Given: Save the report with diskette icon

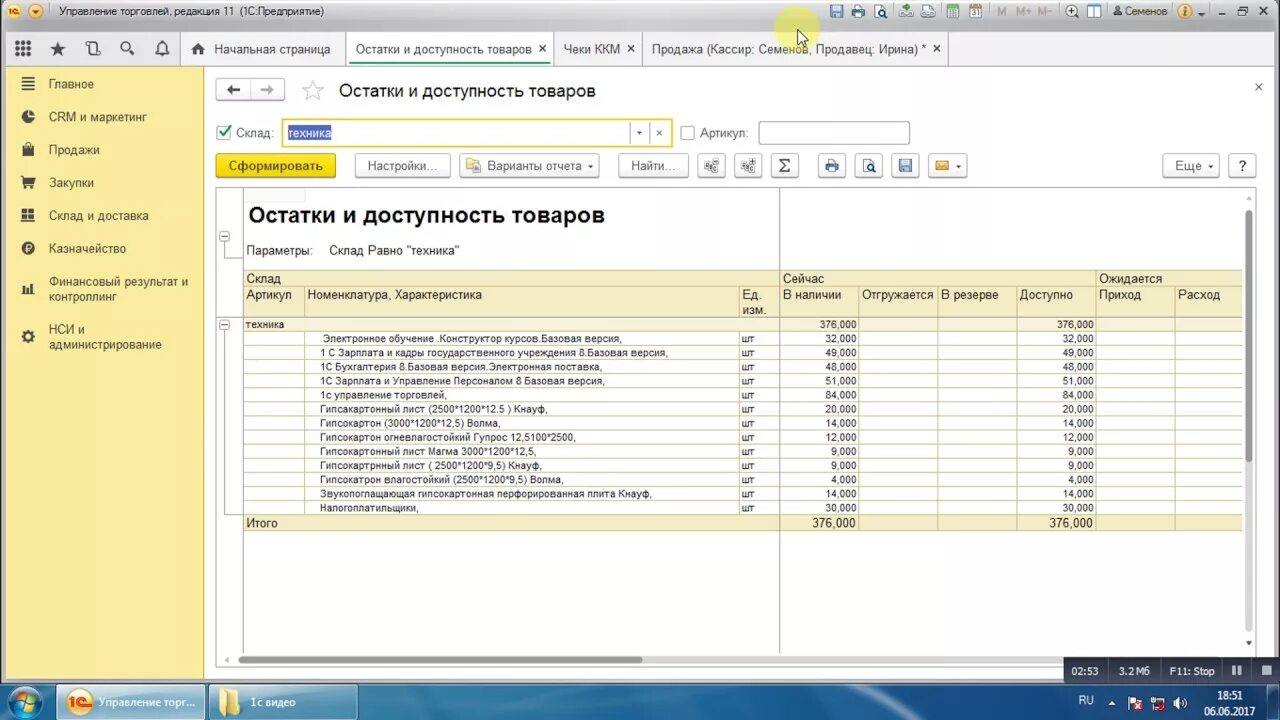Looking at the screenshot, I should pos(905,166).
